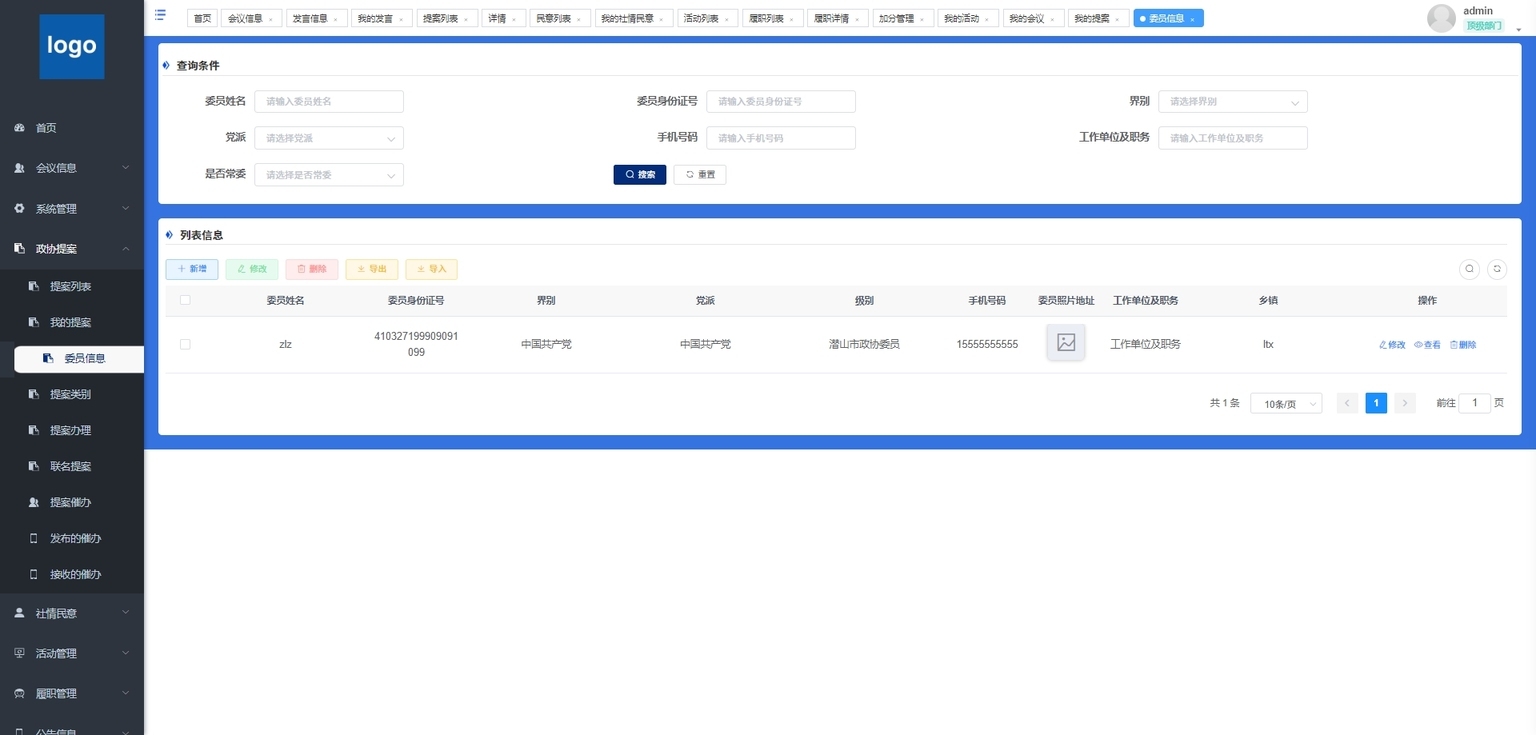Open 提案类别 in the sidebar
The image size is (1536, 735).
(71, 395)
